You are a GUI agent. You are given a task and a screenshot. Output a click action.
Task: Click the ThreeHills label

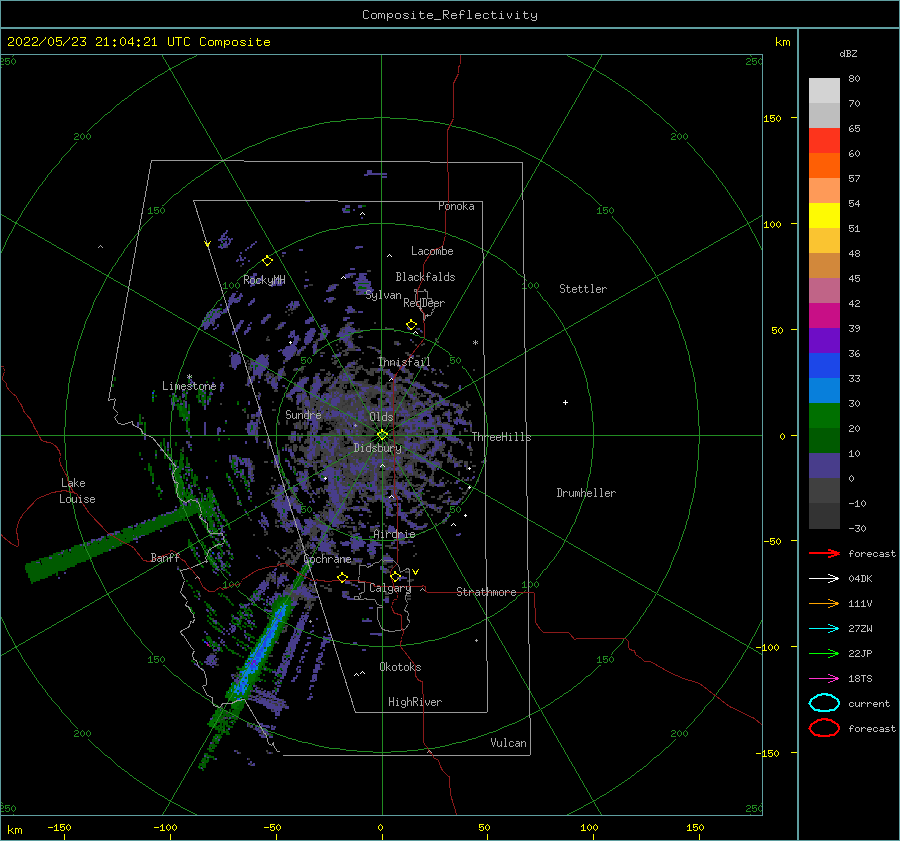pos(502,437)
